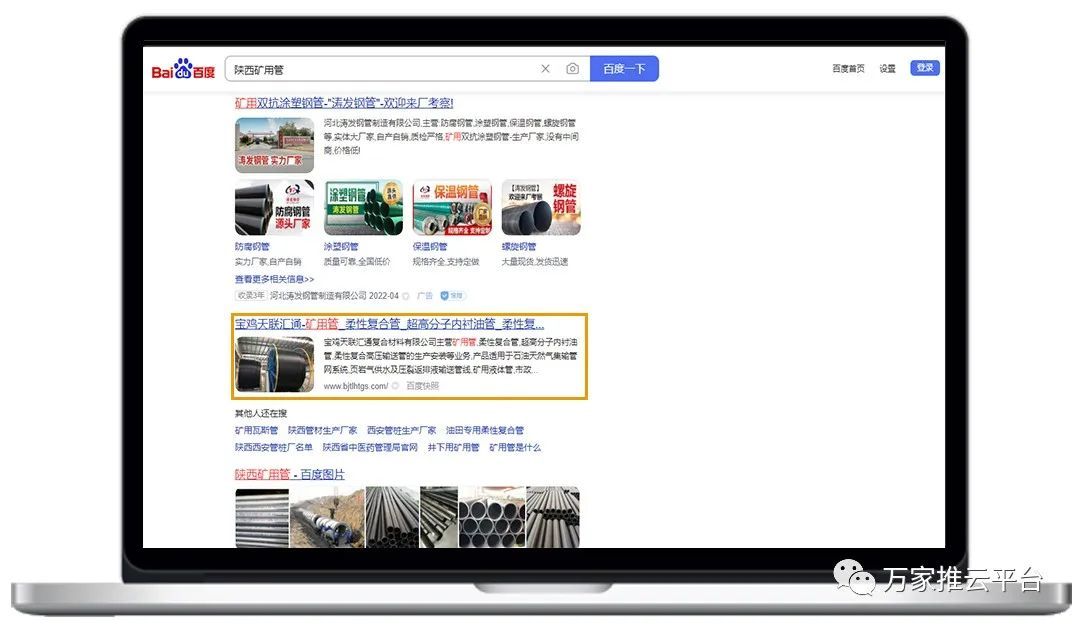This screenshot has height=628, width=1080.
Task: Click the Baidu logo
Action: point(183,70)
